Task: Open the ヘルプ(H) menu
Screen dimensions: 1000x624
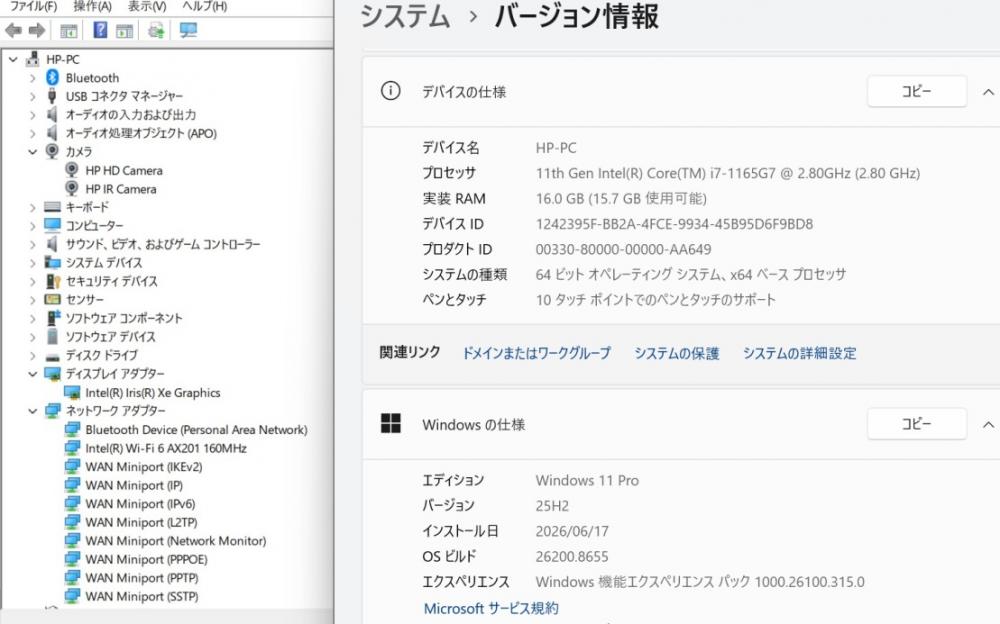Action: 204,6
